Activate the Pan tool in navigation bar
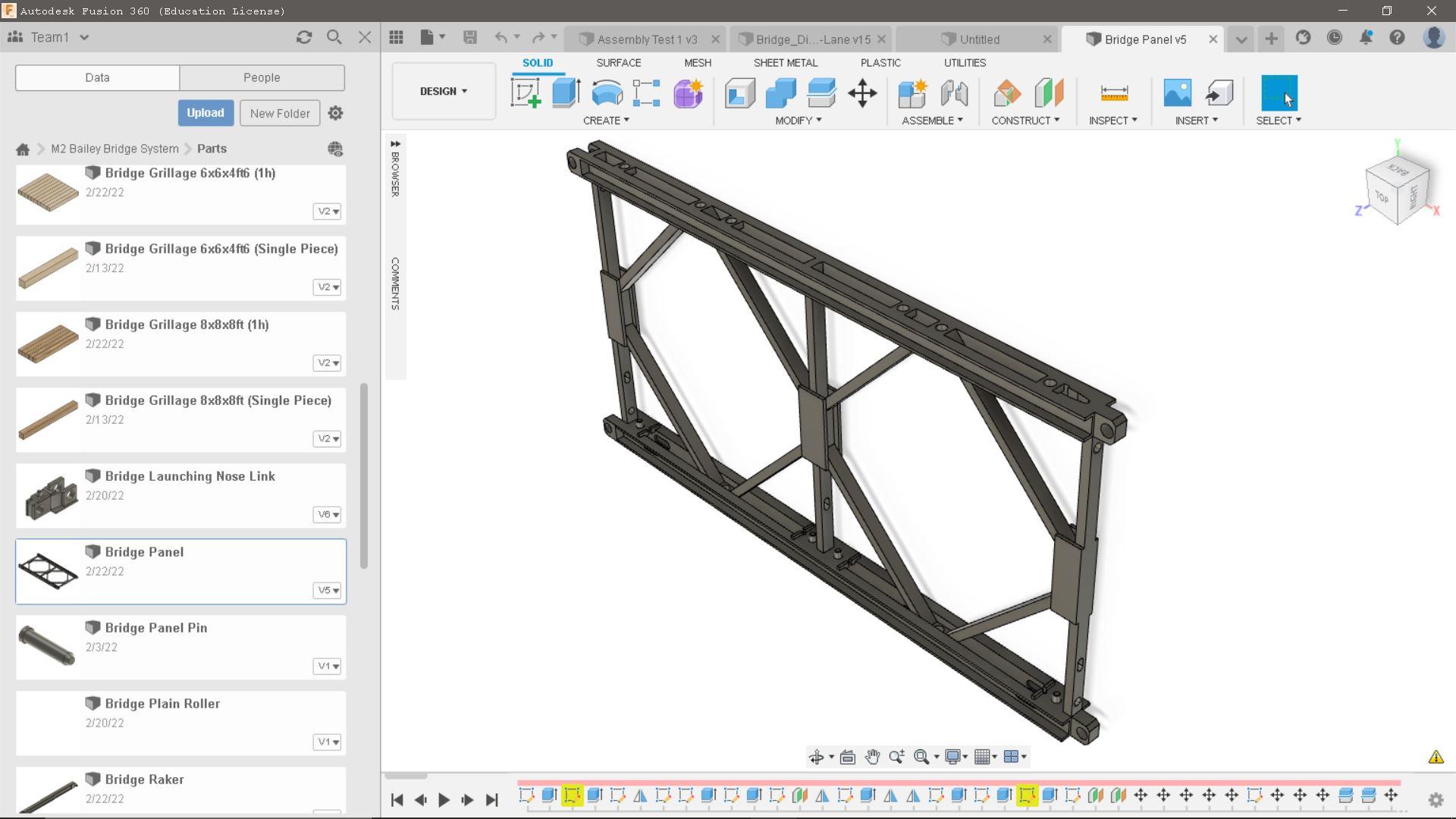The width and height of the screenshot is (1456, 819). (872, 756)
